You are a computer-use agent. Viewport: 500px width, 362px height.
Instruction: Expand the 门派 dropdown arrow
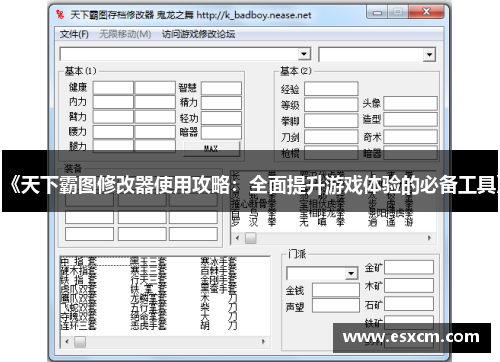coord(351,274)
